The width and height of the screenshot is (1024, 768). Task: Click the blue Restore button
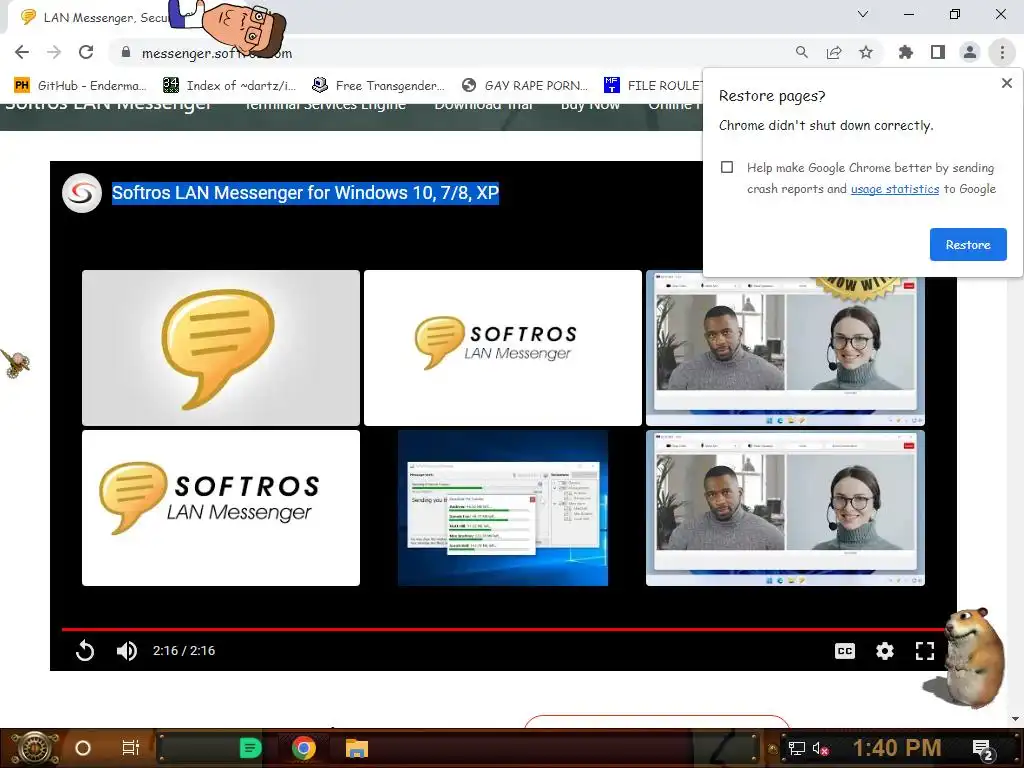click(968, 244)
